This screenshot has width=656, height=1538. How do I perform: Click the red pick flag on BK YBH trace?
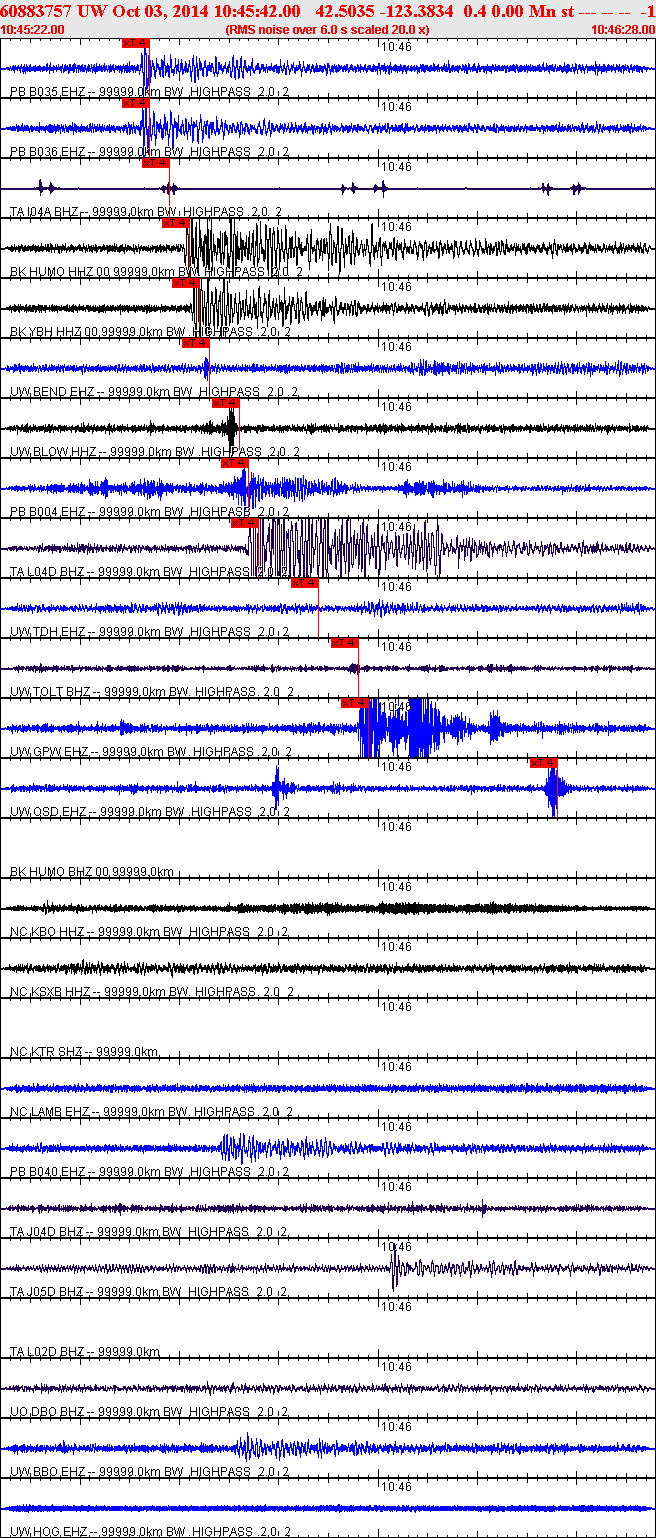tap(185, 283)
